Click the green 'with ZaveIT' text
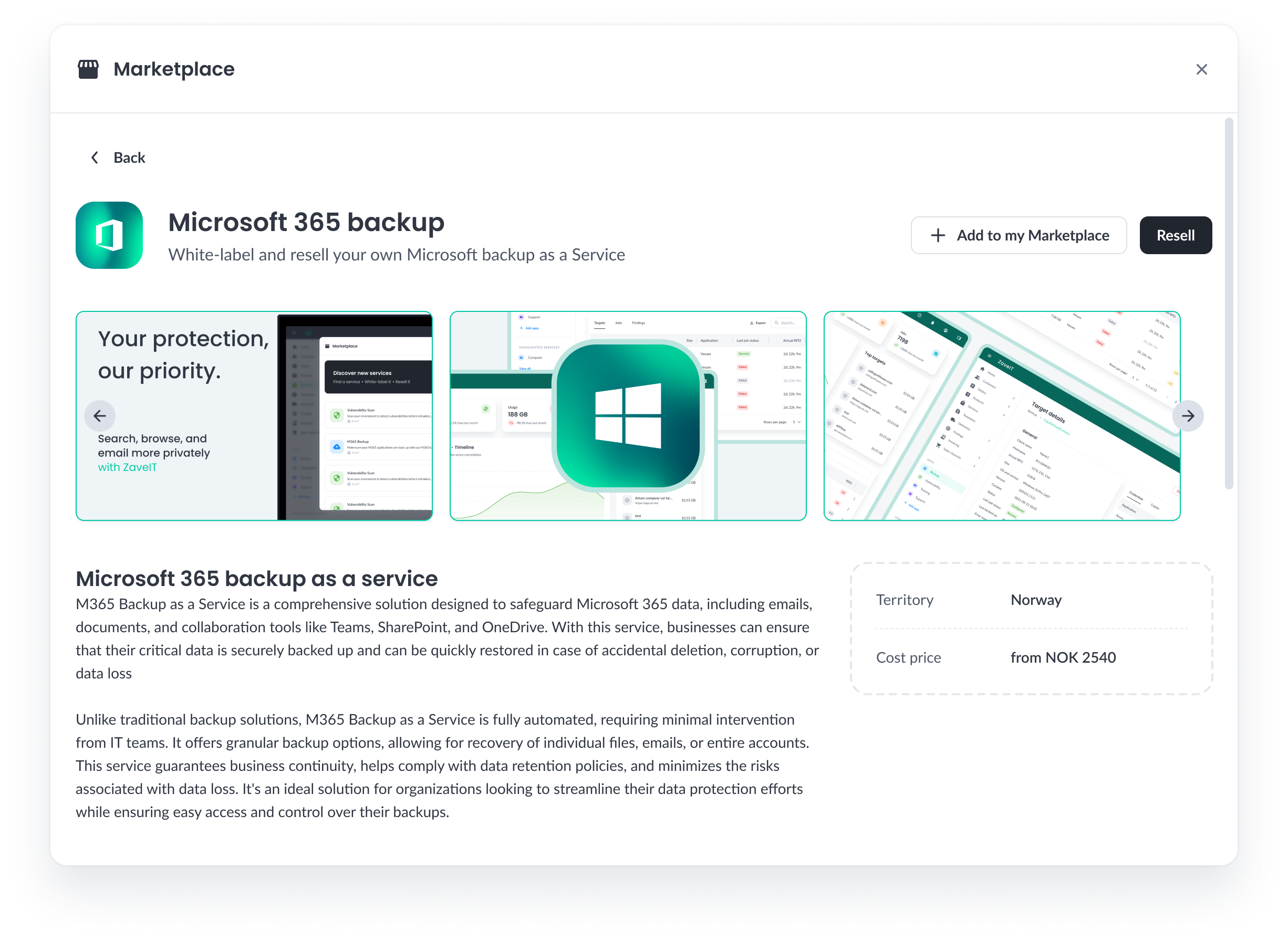 click(x=127, y=468)
